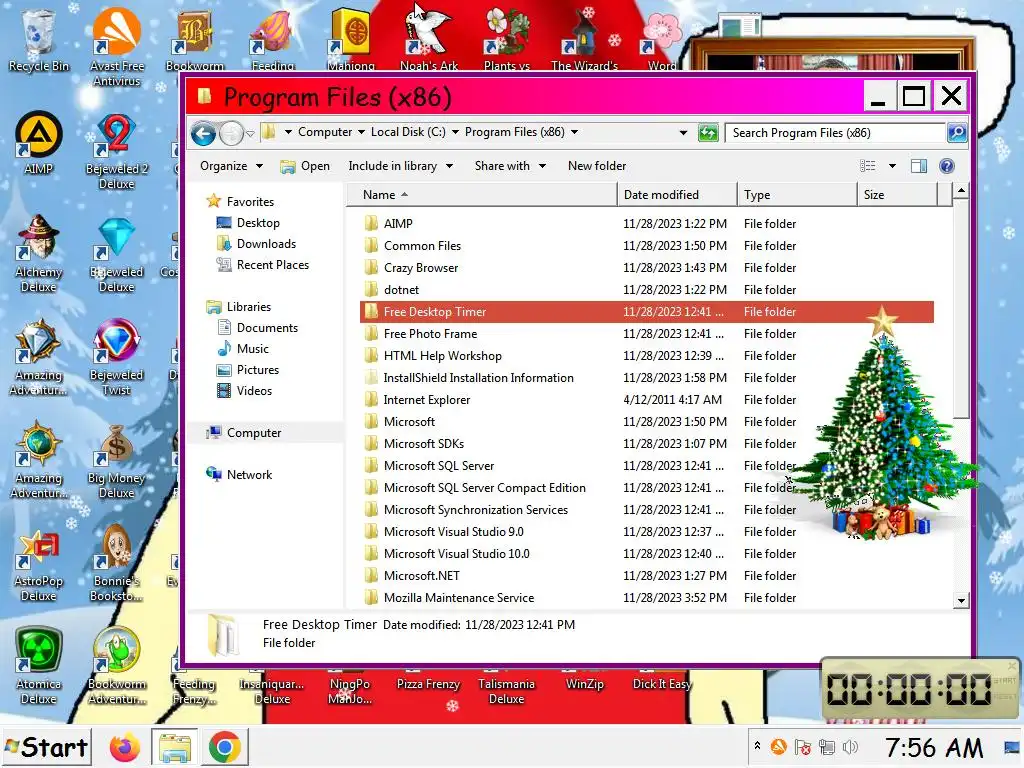The height and width of the screenshot is (768, 1024).
Task: Sort by the Name column header
Action: point(481,195)
